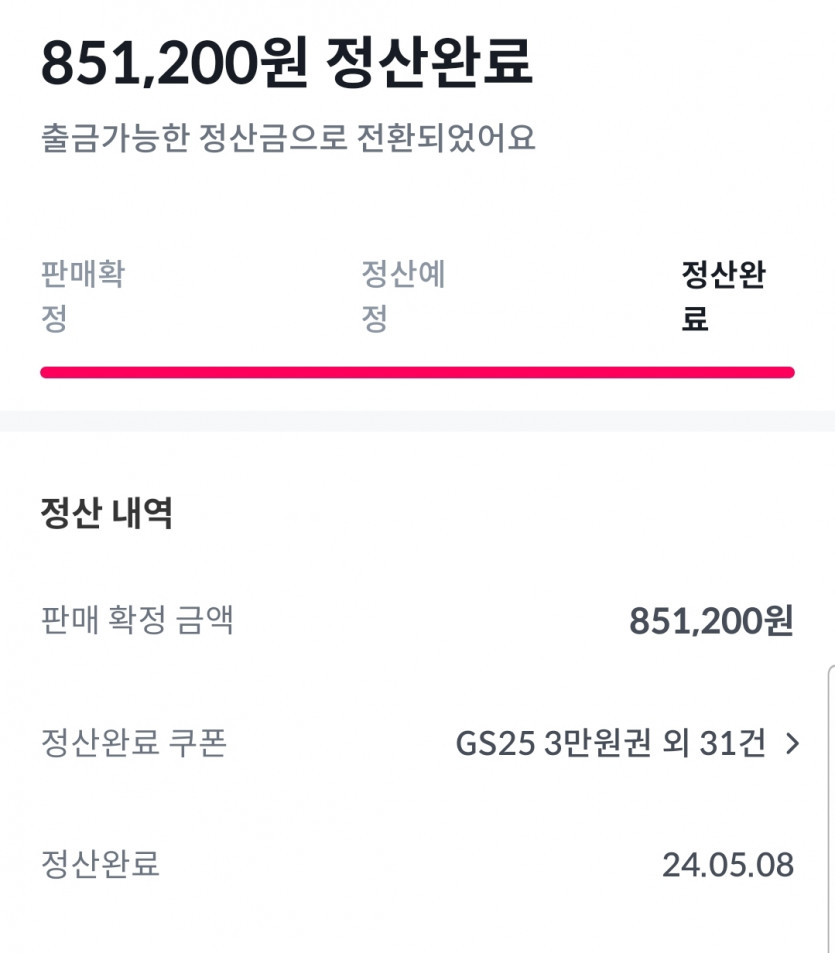This screenshot has width=835, height=953.
Task: Click the left end of the pink progress bar
Action: 46,372
